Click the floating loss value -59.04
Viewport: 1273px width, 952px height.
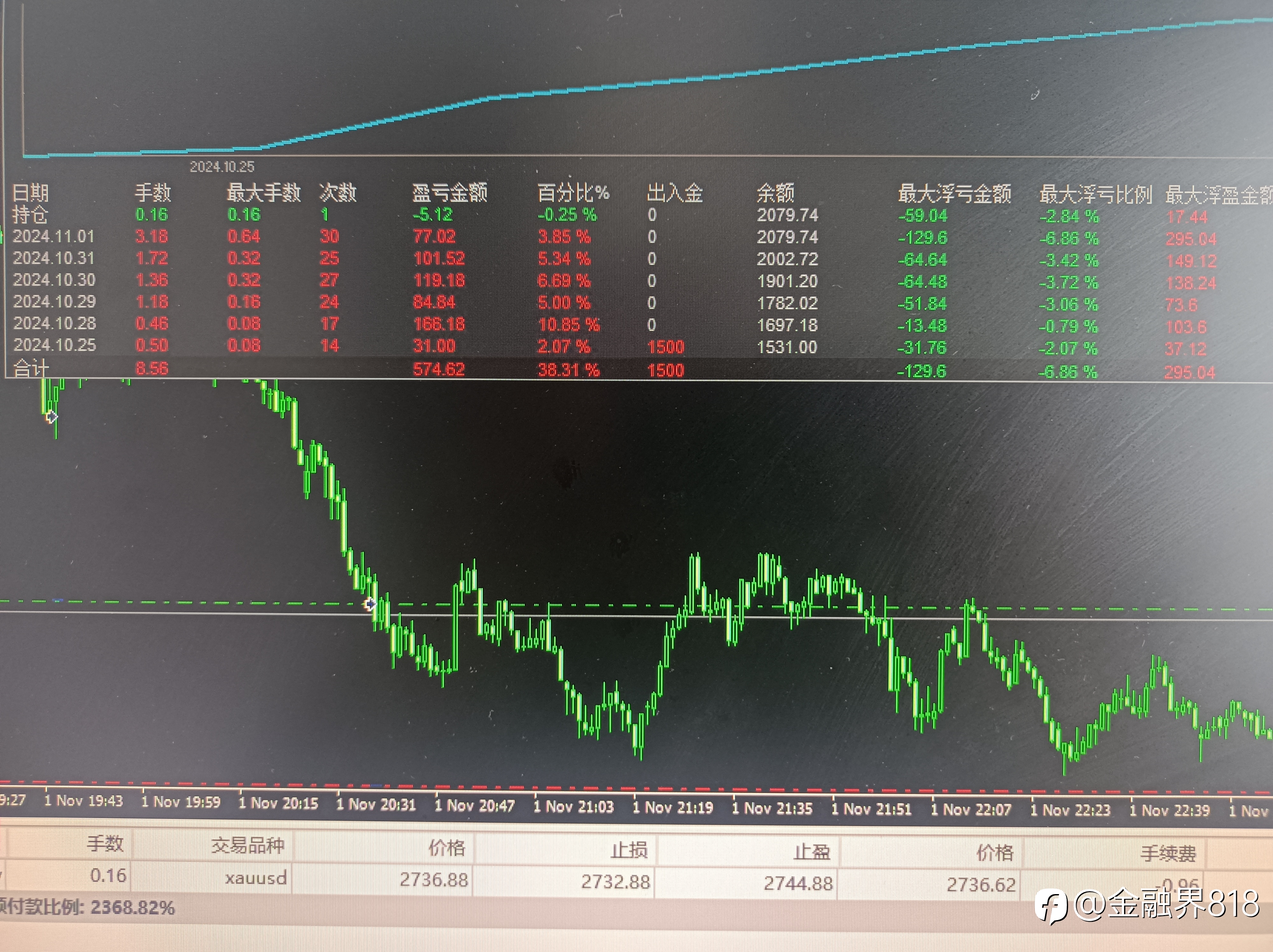click(923, 216)
